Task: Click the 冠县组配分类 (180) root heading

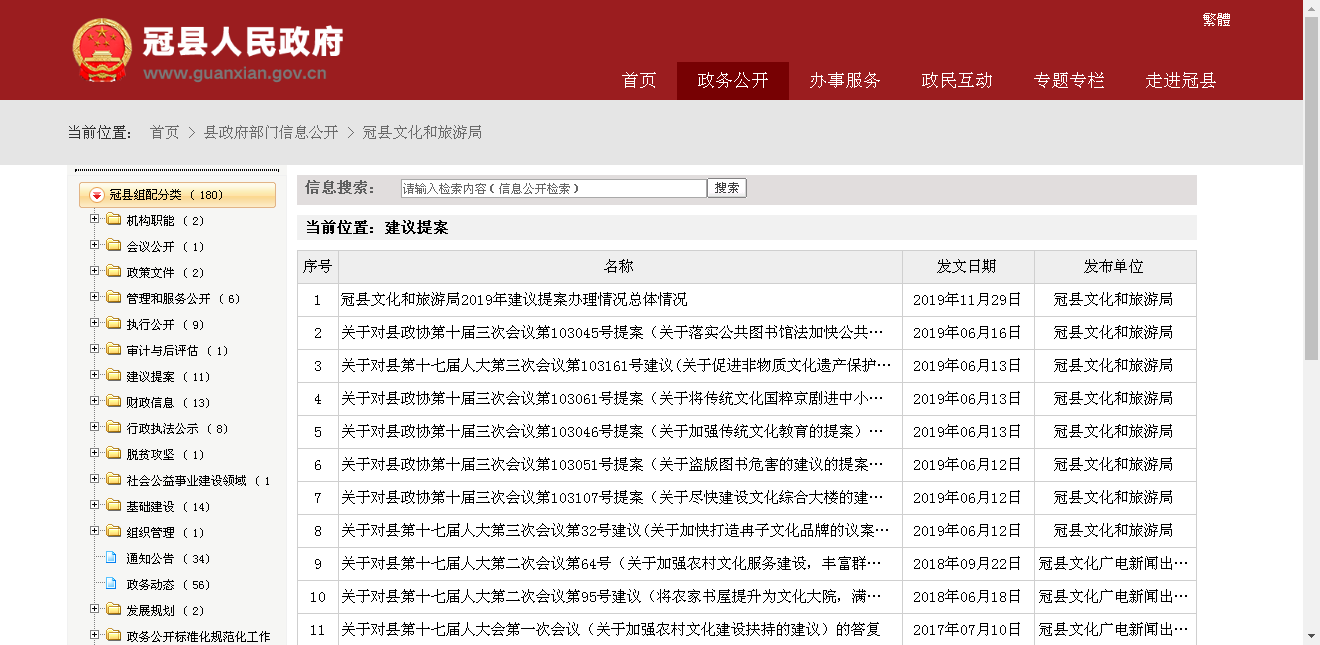Action: pos(177,195)
